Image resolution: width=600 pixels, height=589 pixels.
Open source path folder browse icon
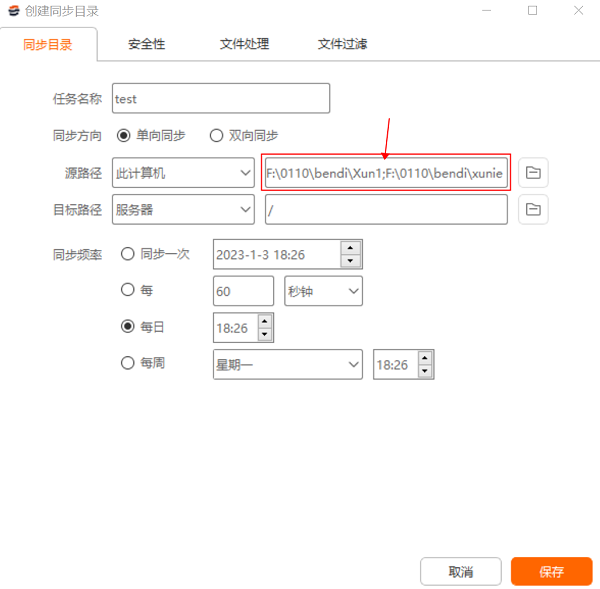click(533, 173)
